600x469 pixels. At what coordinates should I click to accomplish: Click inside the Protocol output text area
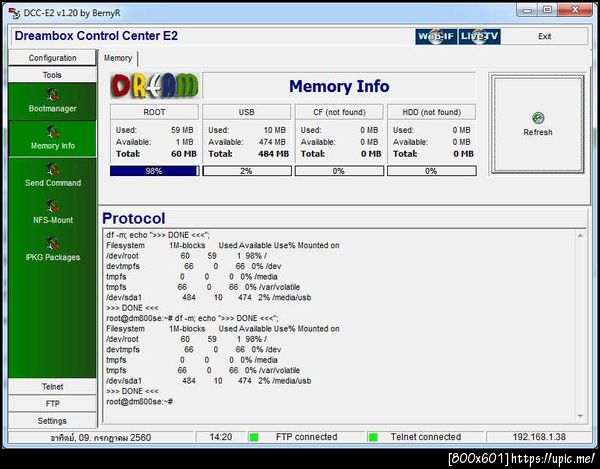339,326
